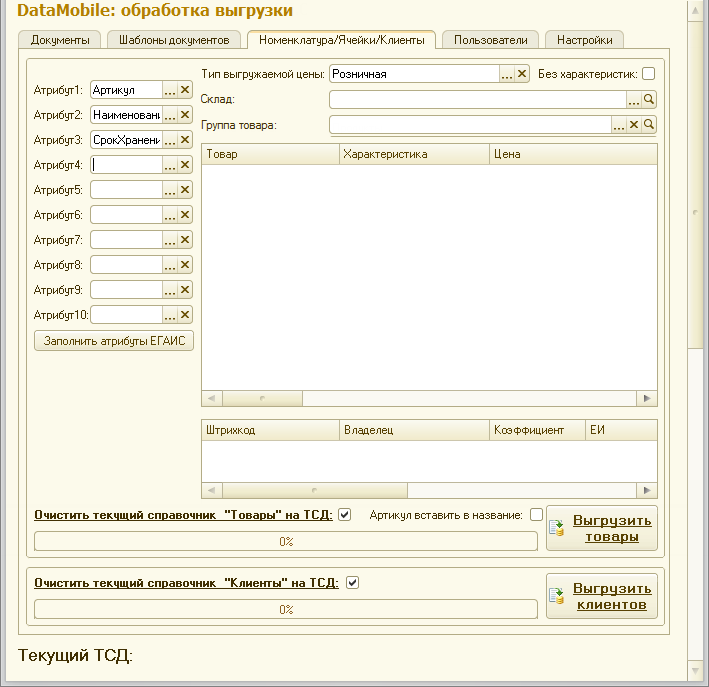The width and height of the screenshot is (709, 687).
Task: Clear the Атрибут7 field with X
Action: pos(185,240)
